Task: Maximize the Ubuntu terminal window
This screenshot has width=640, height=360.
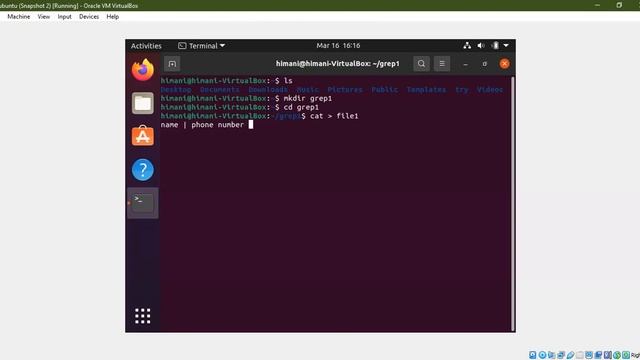Action: click(484, 64)
